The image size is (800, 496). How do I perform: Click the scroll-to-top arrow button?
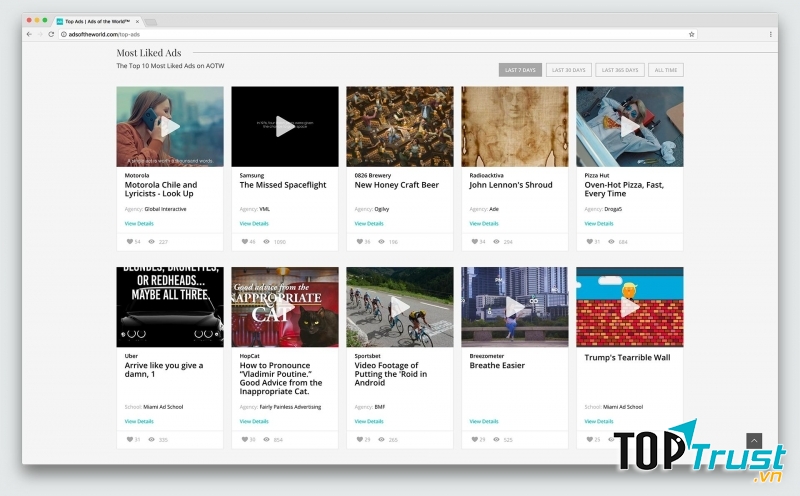754,440
